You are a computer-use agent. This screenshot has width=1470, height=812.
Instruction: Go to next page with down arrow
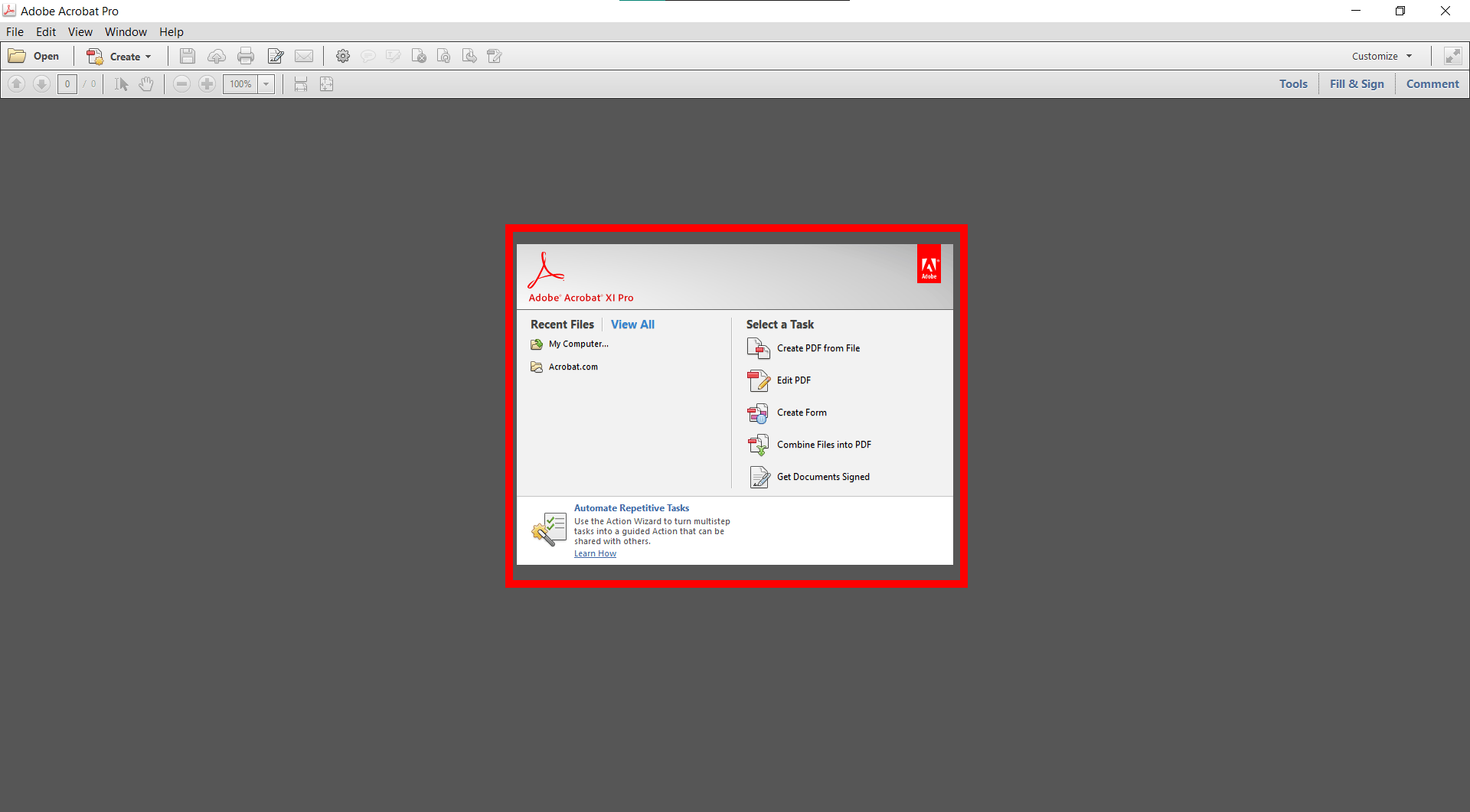[x=41, y=84]
